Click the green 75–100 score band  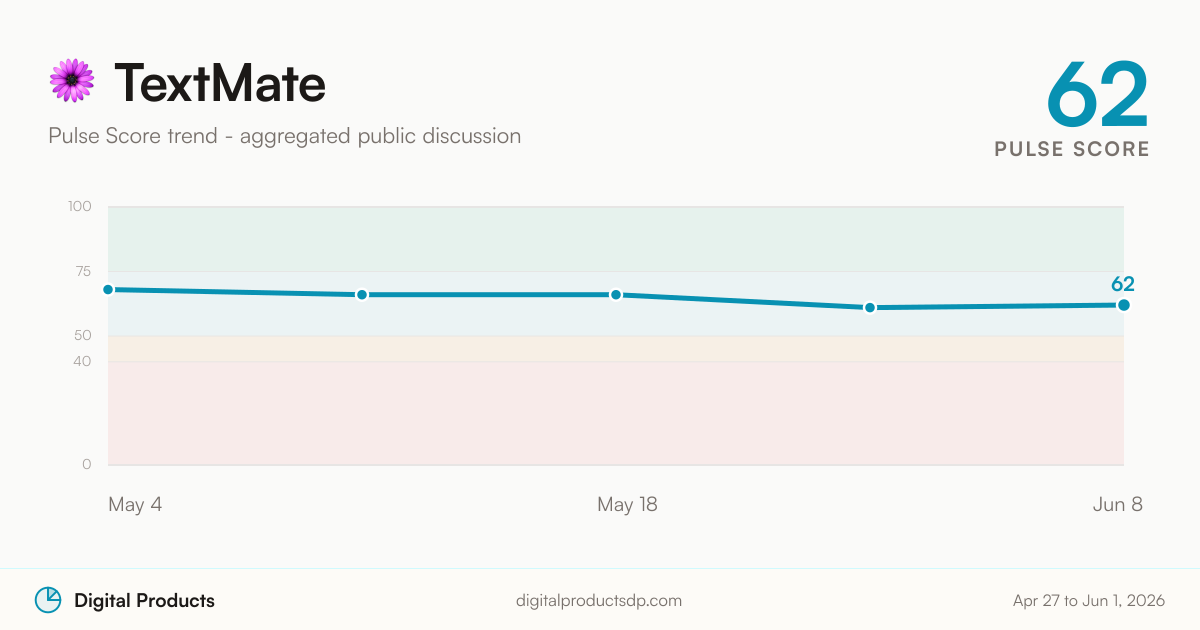point(616,239)
